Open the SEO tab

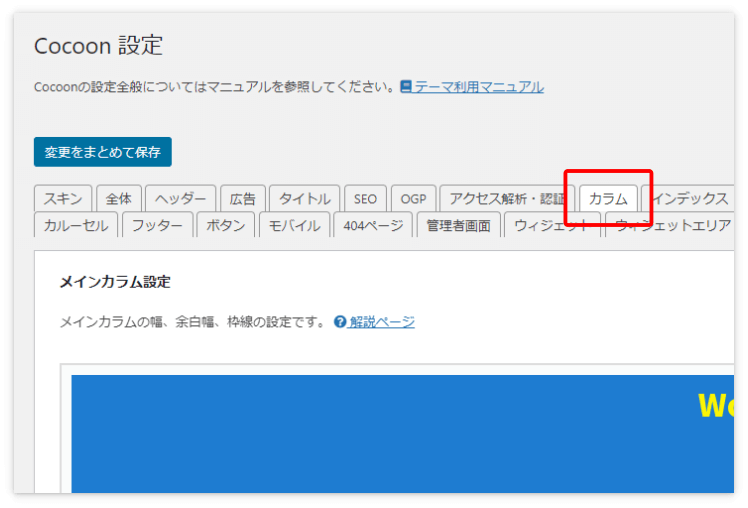pyautogui.click(x=365, y=198)
